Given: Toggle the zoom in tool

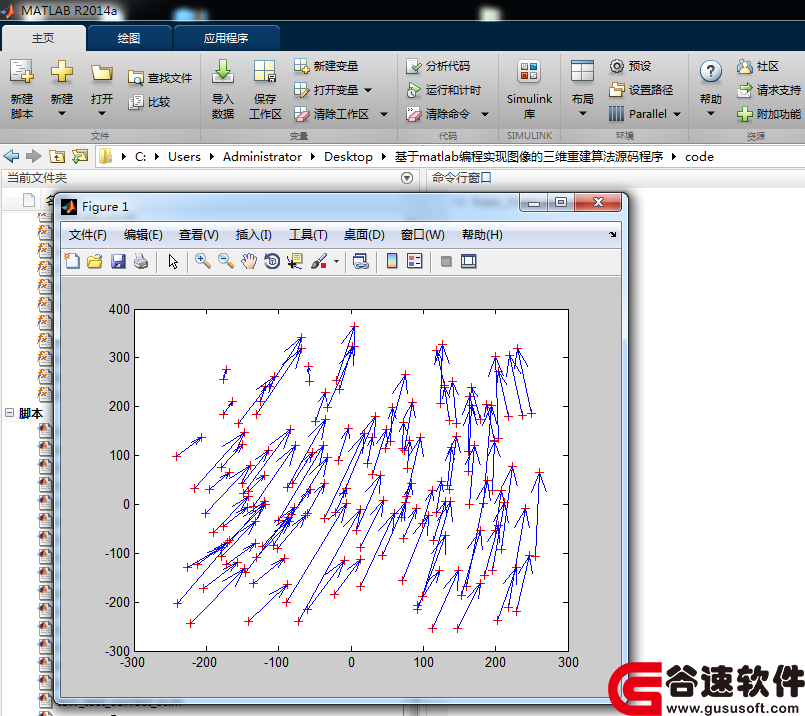Looking at the screenshot, I should point(203,261).
